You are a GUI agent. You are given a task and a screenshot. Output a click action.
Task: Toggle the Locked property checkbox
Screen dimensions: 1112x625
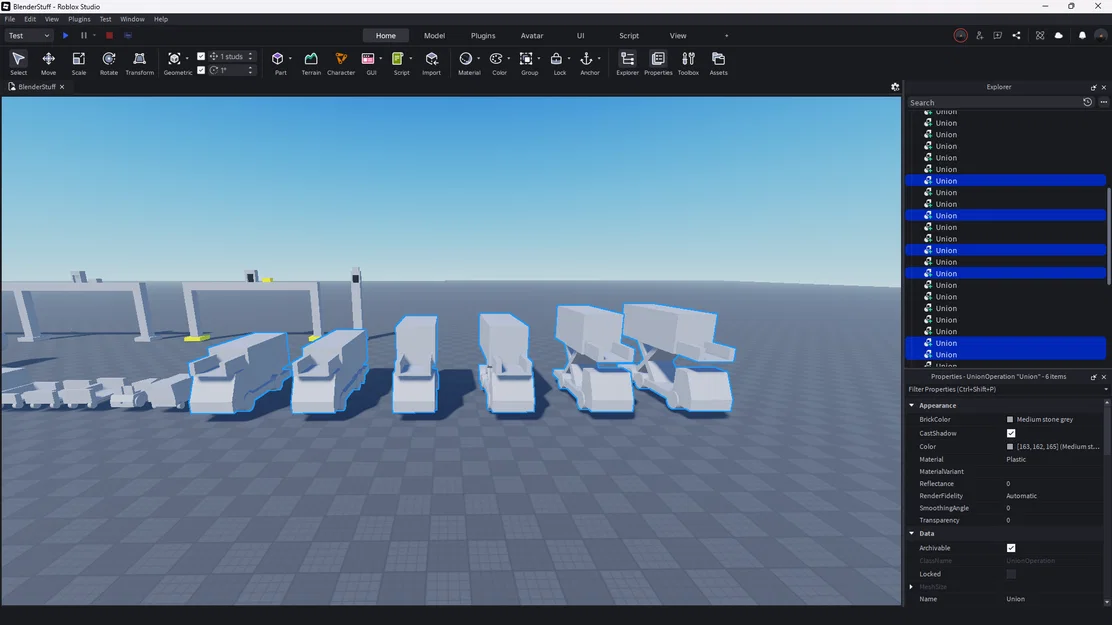tap(1011, 574)
